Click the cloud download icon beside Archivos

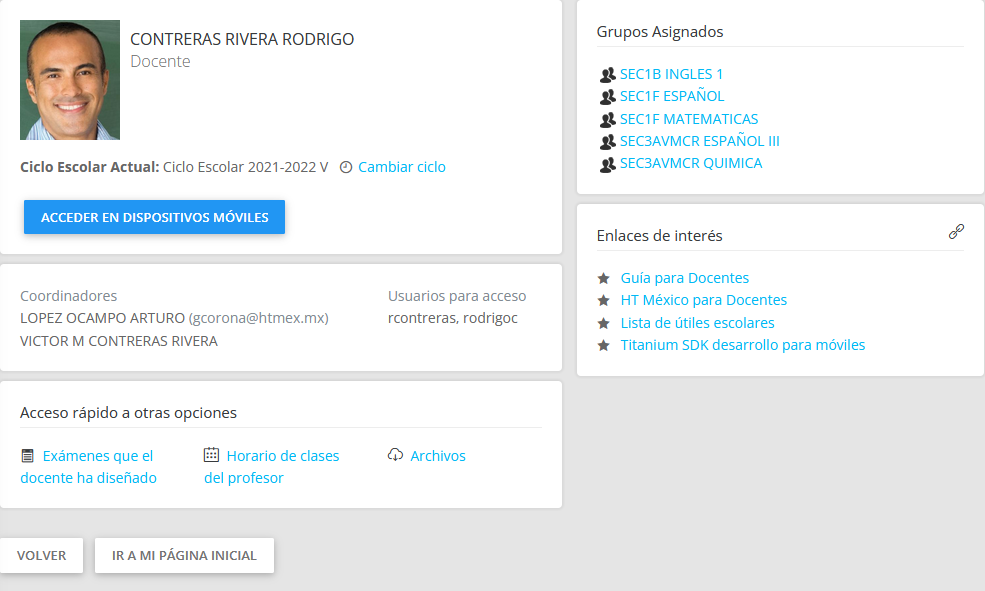[395, 455]
